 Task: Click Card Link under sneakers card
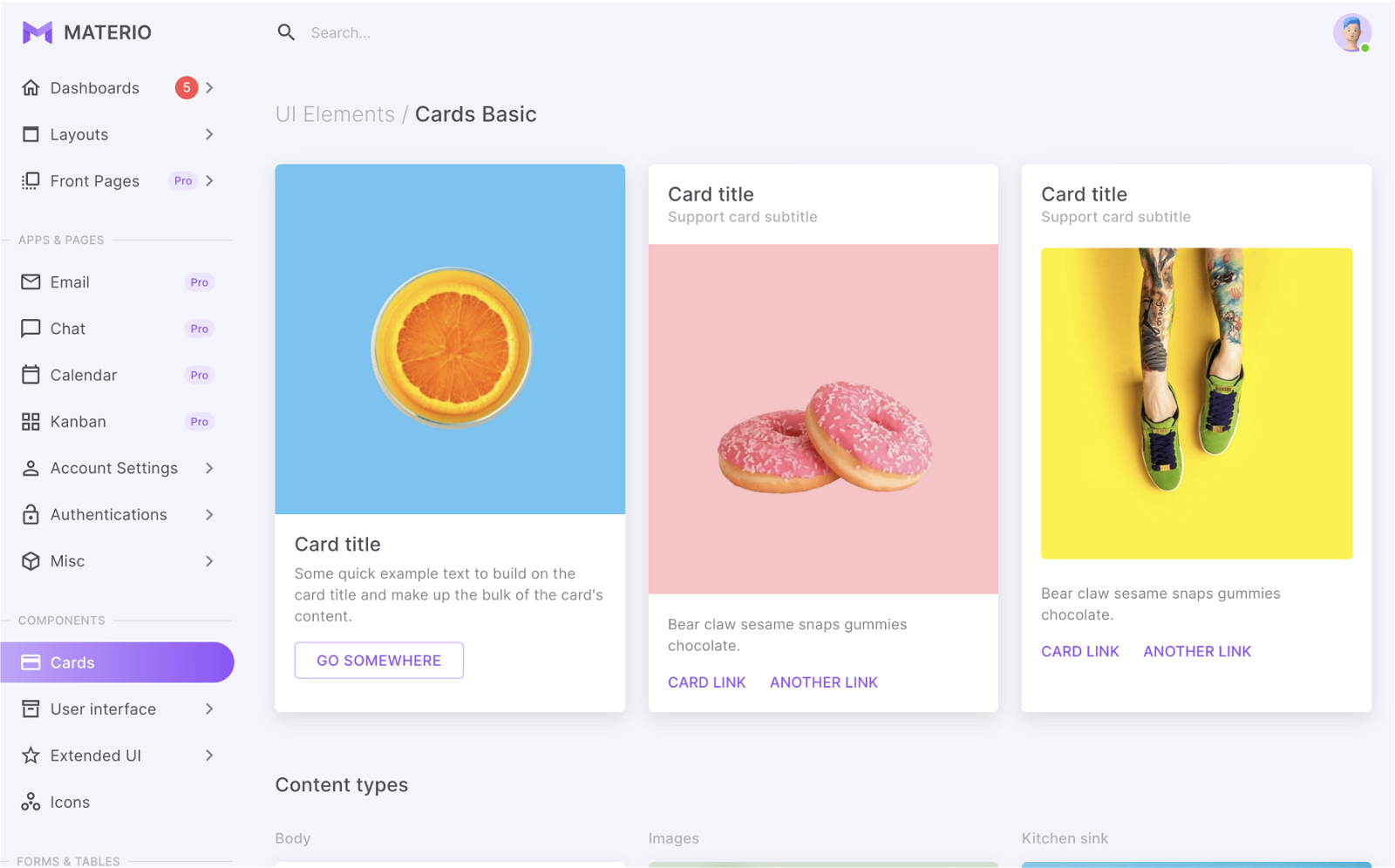point(1079,651)
